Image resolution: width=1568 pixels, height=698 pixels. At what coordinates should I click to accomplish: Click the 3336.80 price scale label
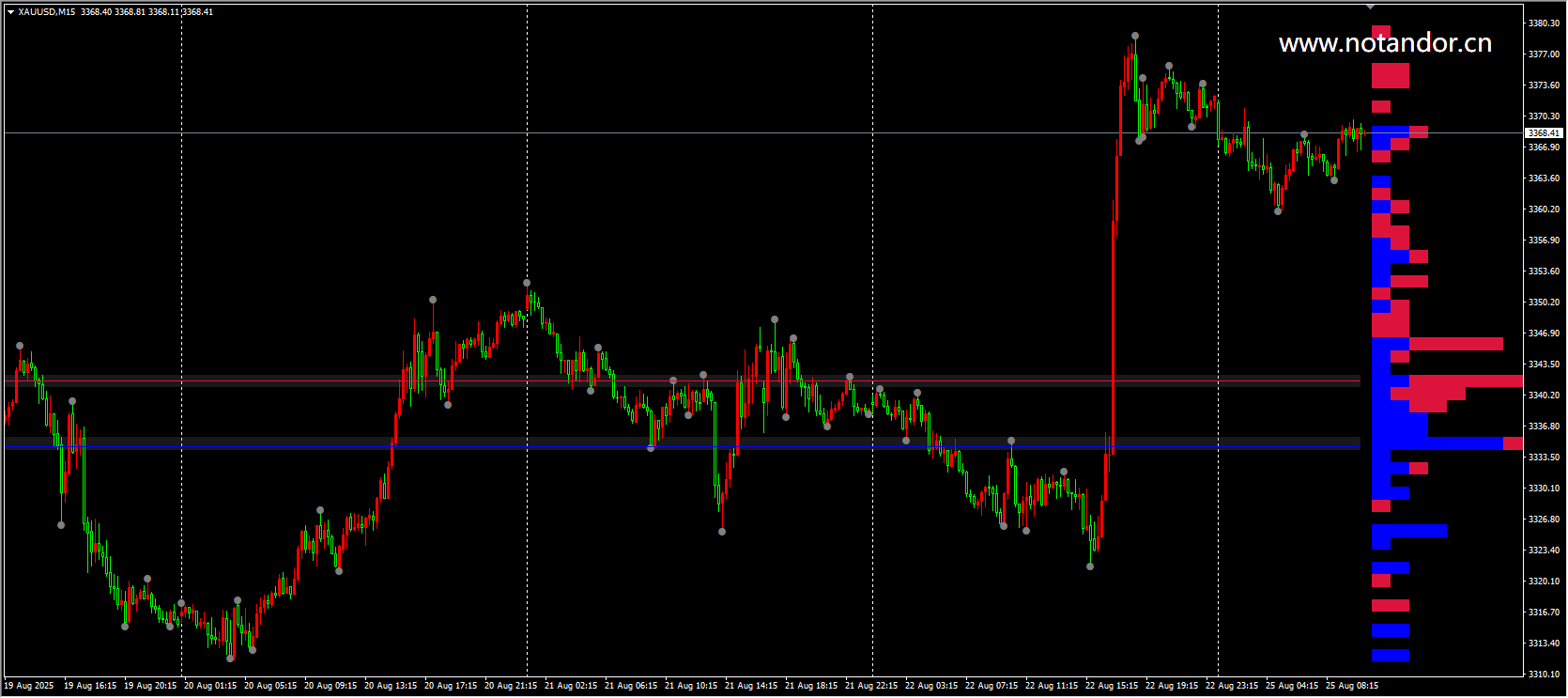click(1545, 427)
